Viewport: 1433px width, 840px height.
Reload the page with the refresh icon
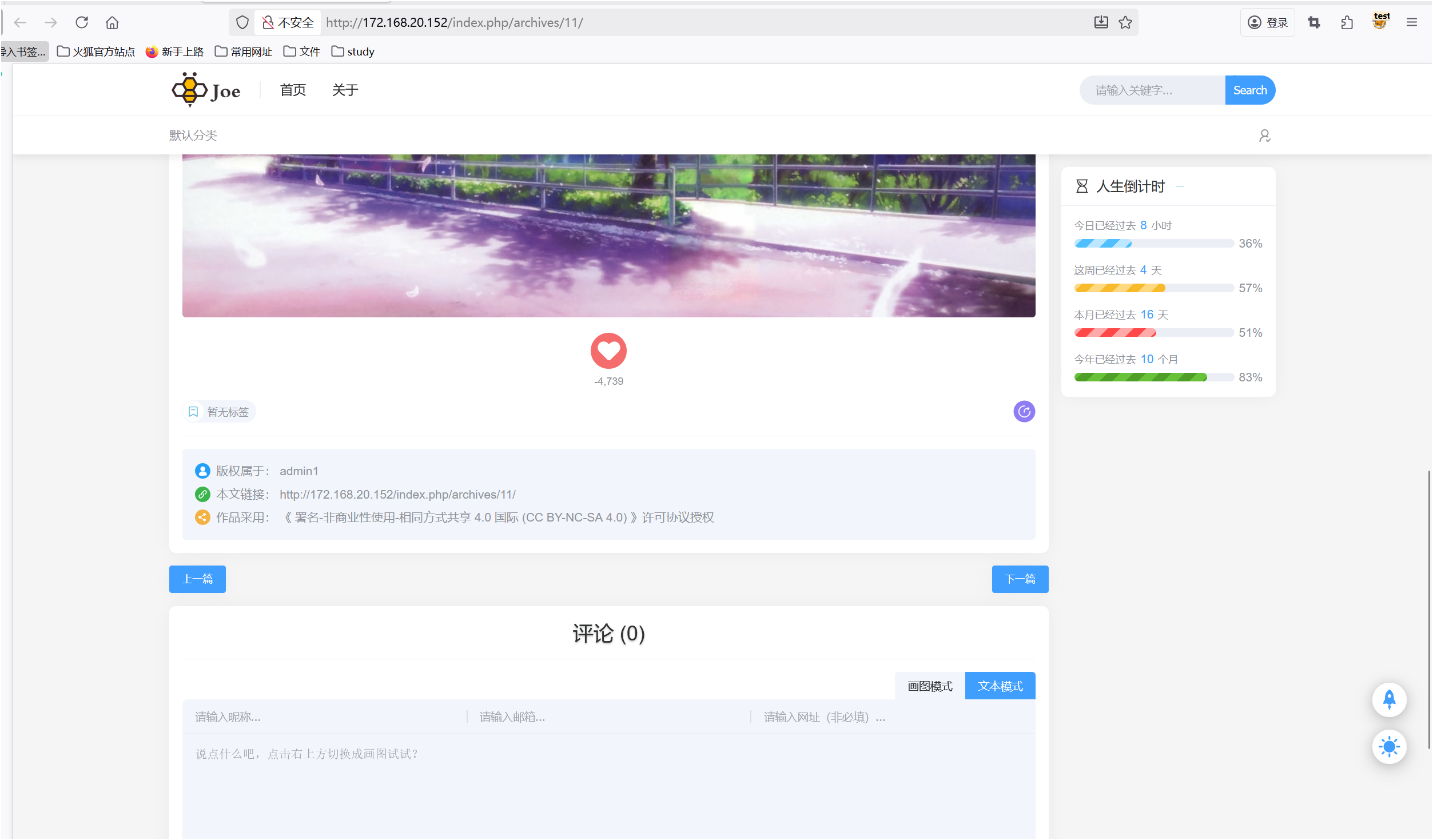pyautogui.click(x=82, y=22)
